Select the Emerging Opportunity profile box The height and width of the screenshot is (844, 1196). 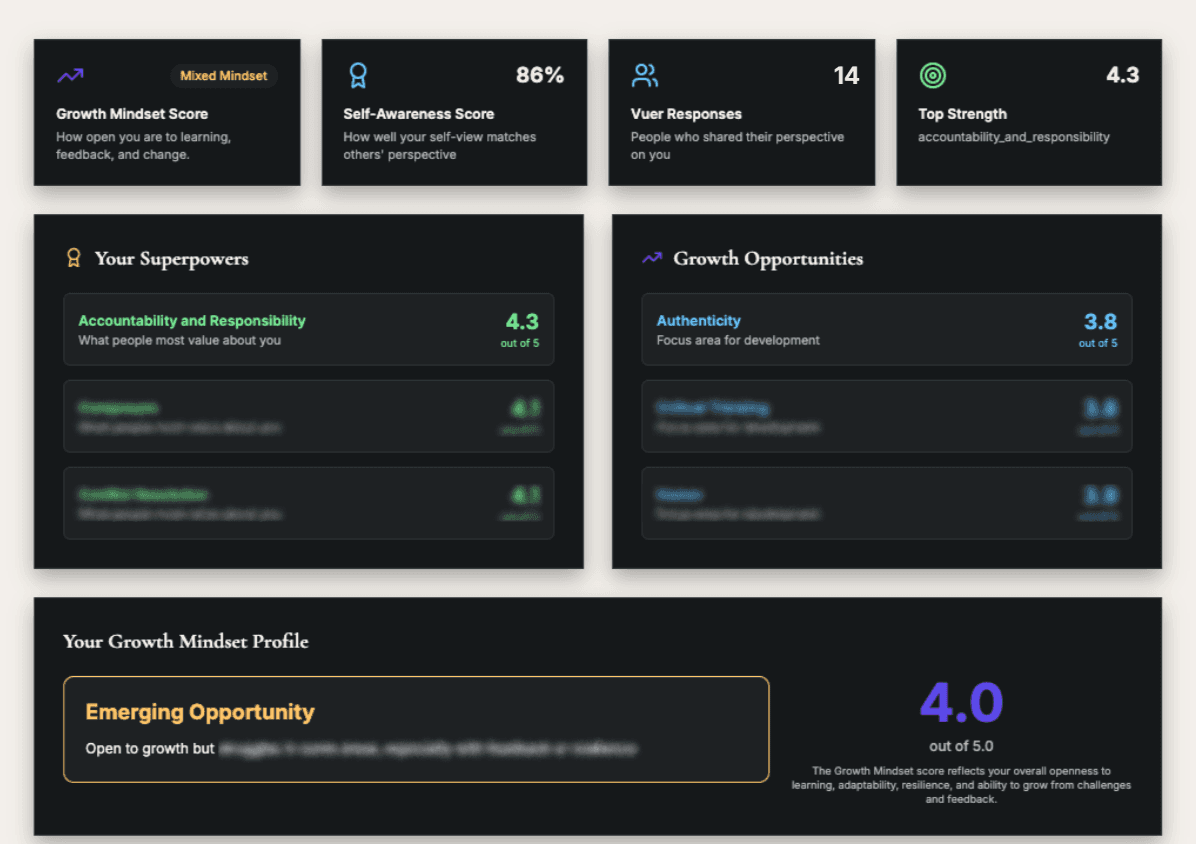416,729
